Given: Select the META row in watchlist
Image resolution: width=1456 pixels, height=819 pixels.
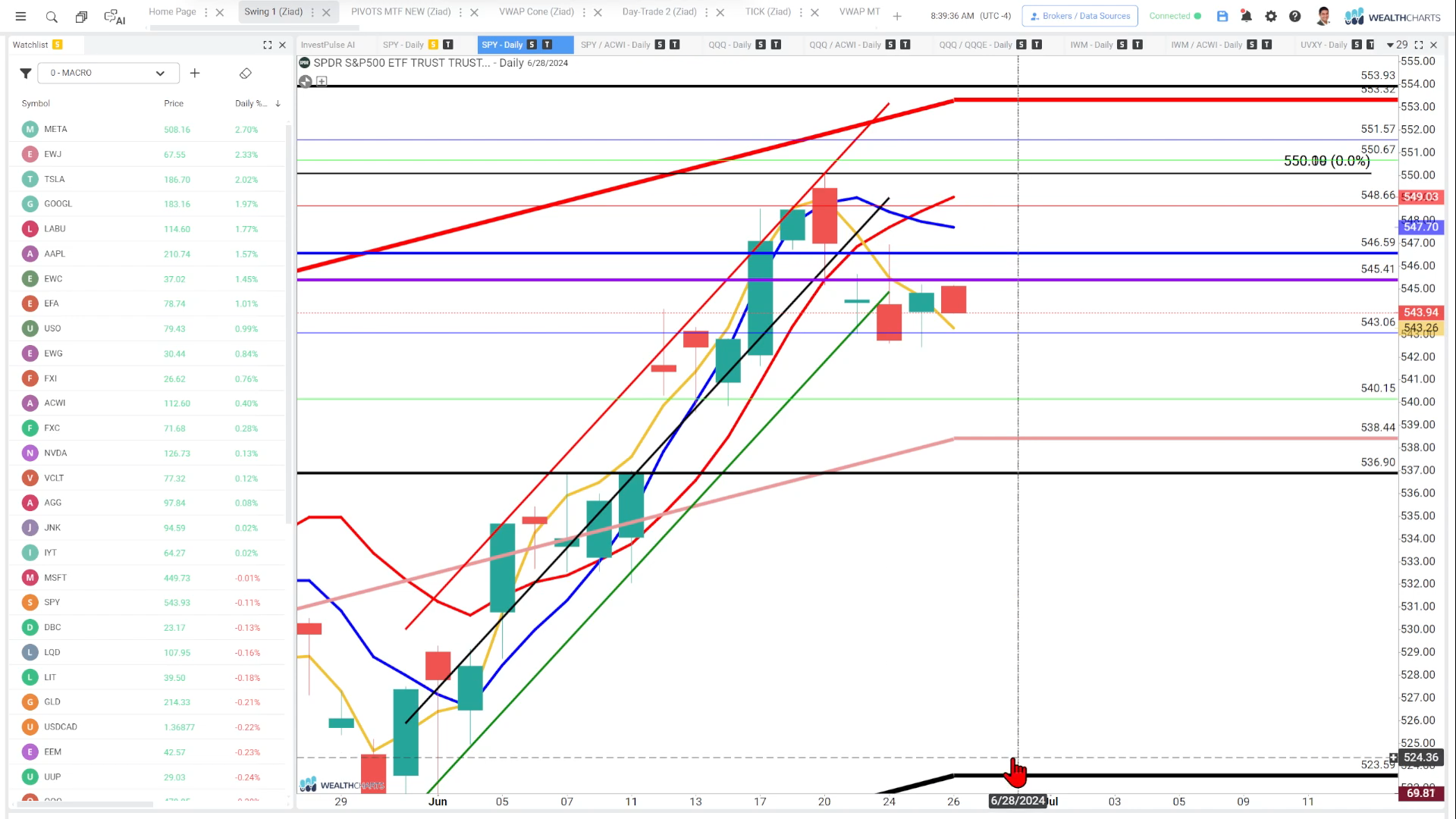Looking at the screenshot, I should pyautogui.click(x=148, y=130).
